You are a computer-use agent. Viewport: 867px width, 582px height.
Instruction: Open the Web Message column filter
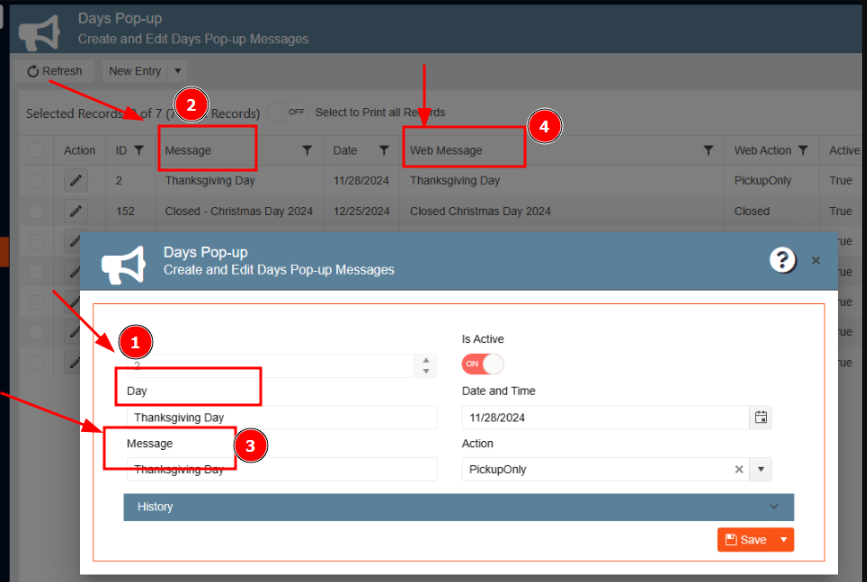pyautogui.click(x=708, y=150)
